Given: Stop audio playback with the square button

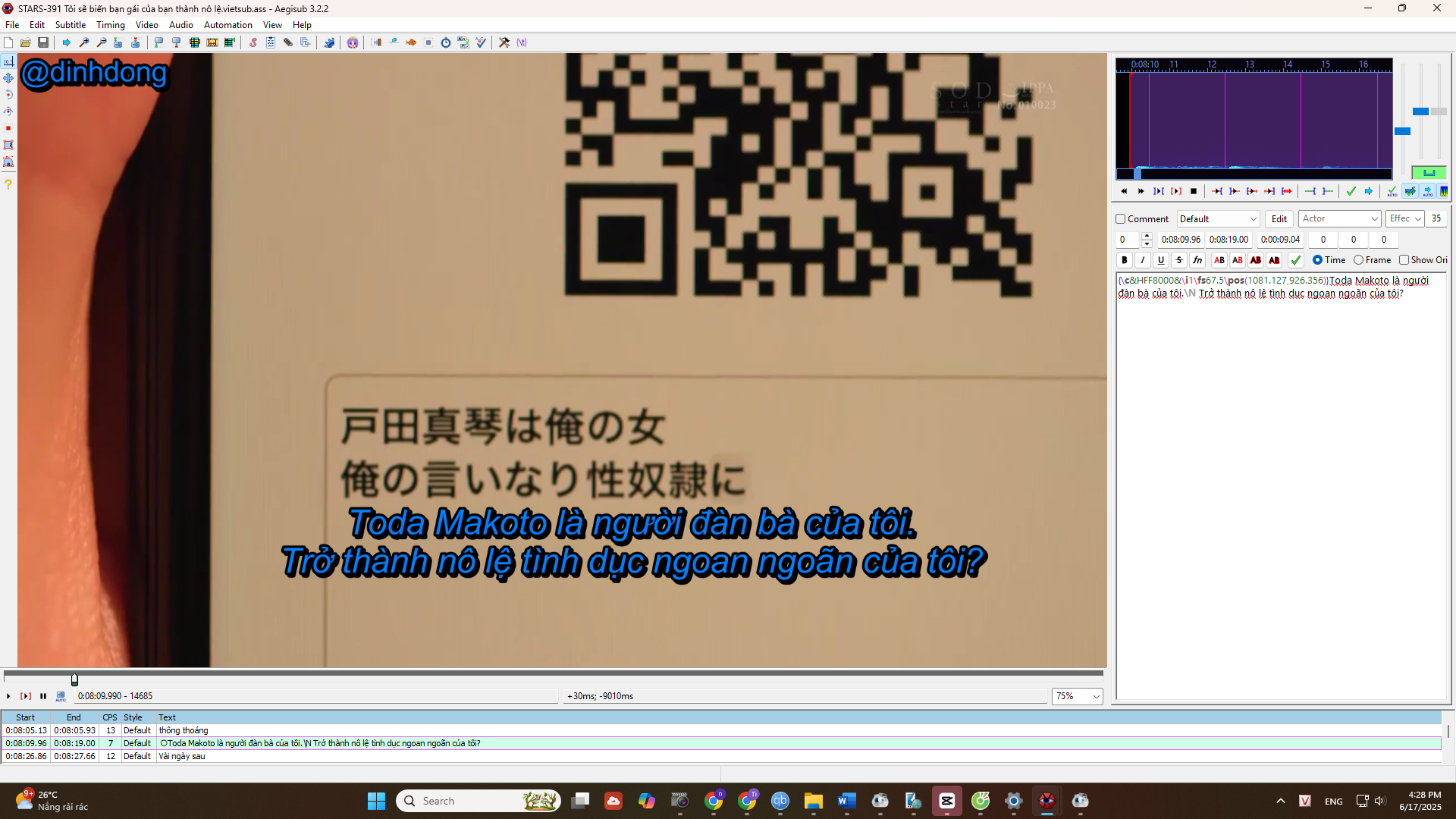Looking at the screenshot, I should point(1194,191).
